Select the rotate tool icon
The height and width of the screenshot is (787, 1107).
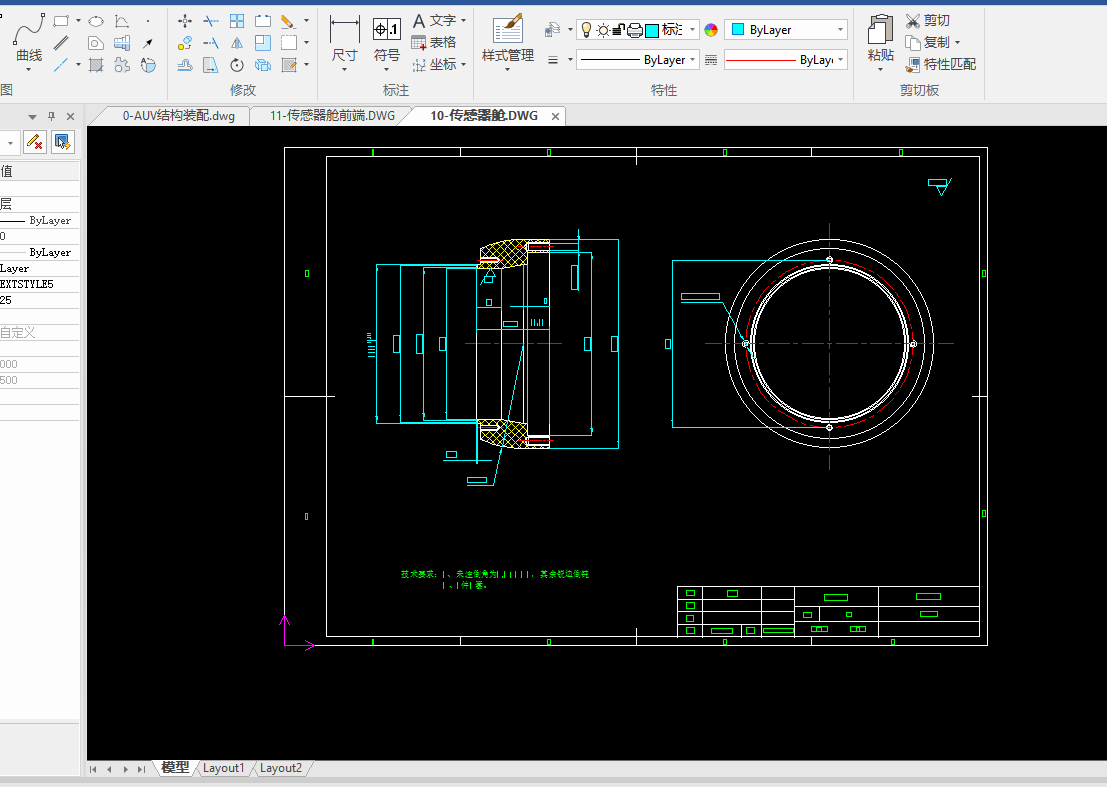click(237, 65)
